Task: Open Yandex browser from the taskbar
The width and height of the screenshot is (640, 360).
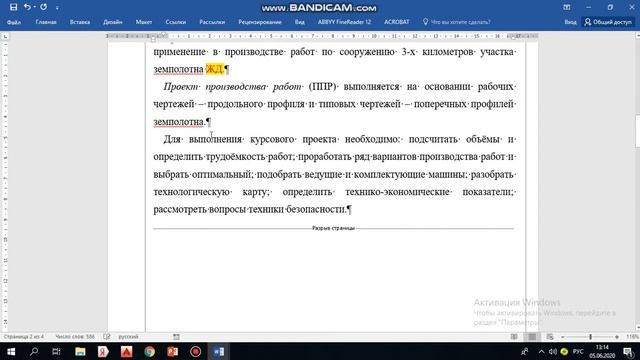Action: [103, 351]
